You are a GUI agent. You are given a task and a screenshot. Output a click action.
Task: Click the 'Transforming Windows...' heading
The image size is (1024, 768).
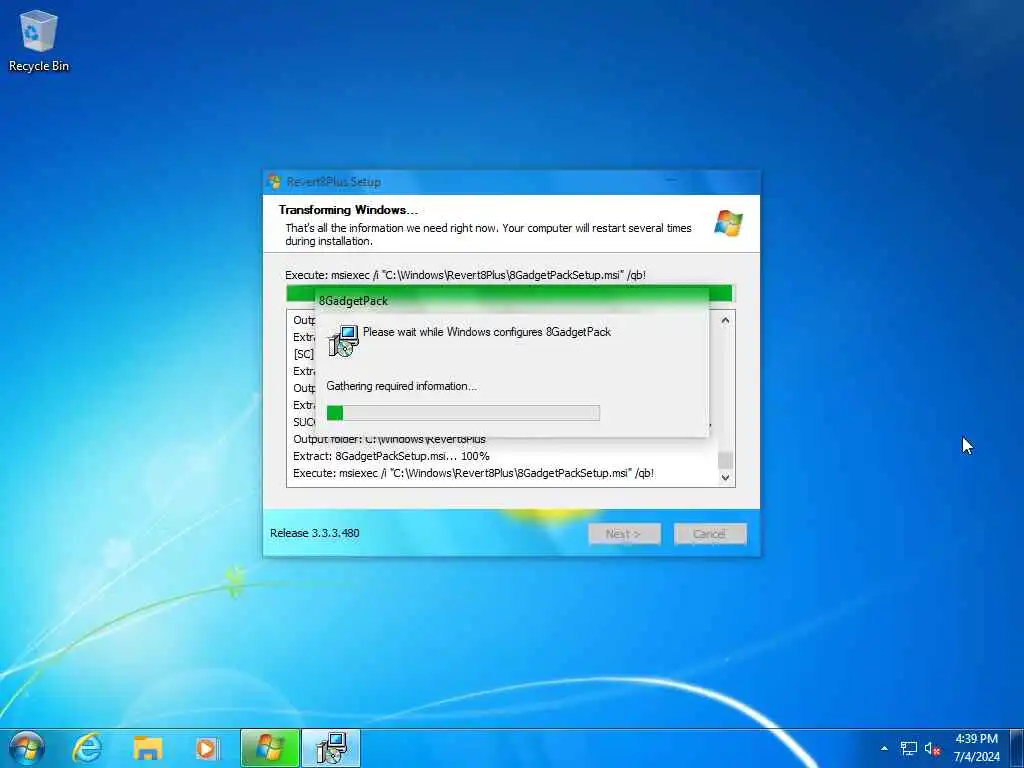pos(348,210)
